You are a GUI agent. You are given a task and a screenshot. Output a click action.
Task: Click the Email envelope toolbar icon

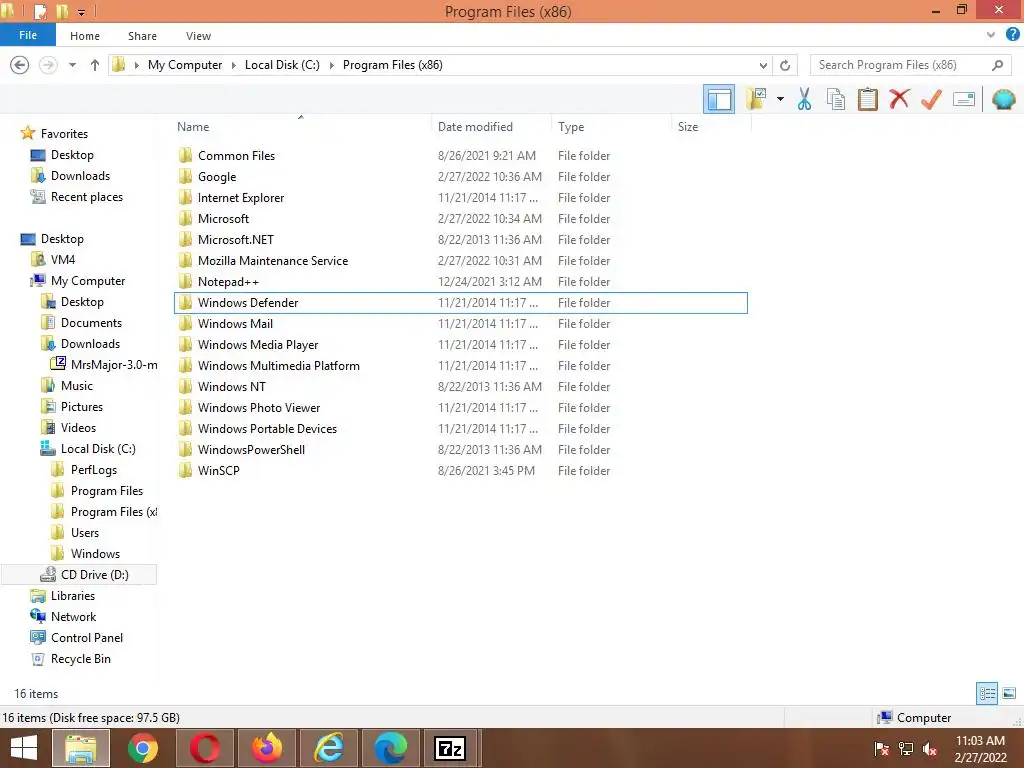[964, 99]
